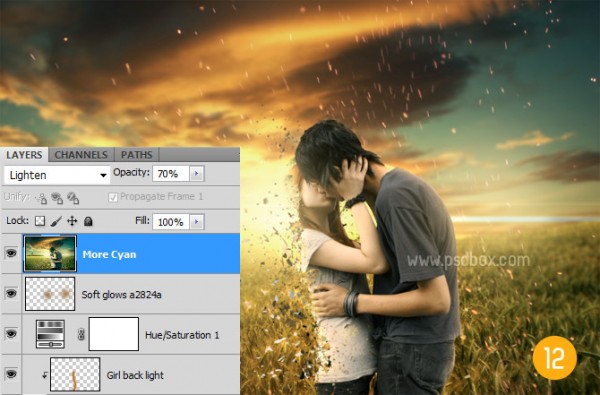
Task: Click the unify layer visibility icon
Action: [x=57, y=198]
